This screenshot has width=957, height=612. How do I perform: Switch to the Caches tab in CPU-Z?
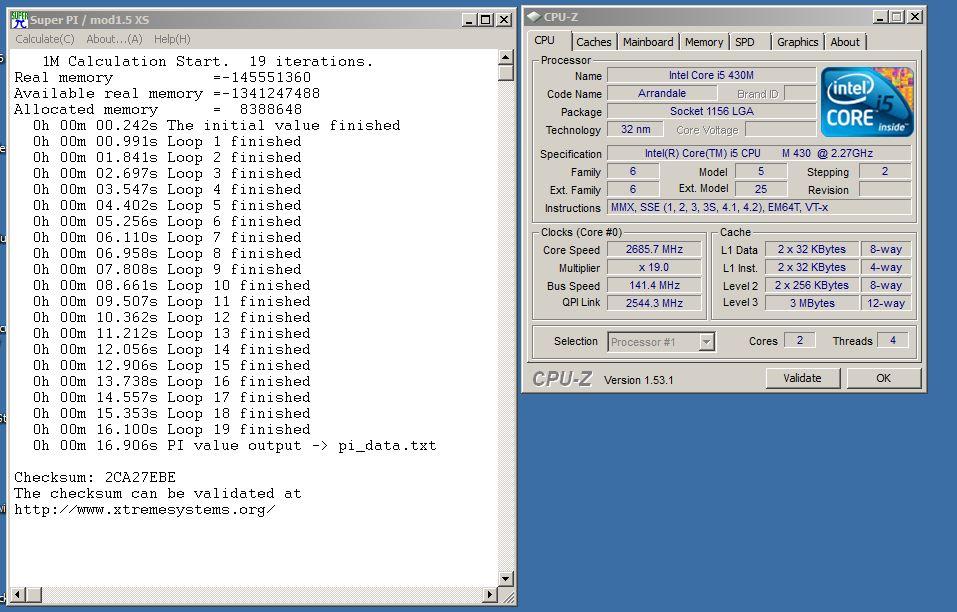tap(593, 42)
